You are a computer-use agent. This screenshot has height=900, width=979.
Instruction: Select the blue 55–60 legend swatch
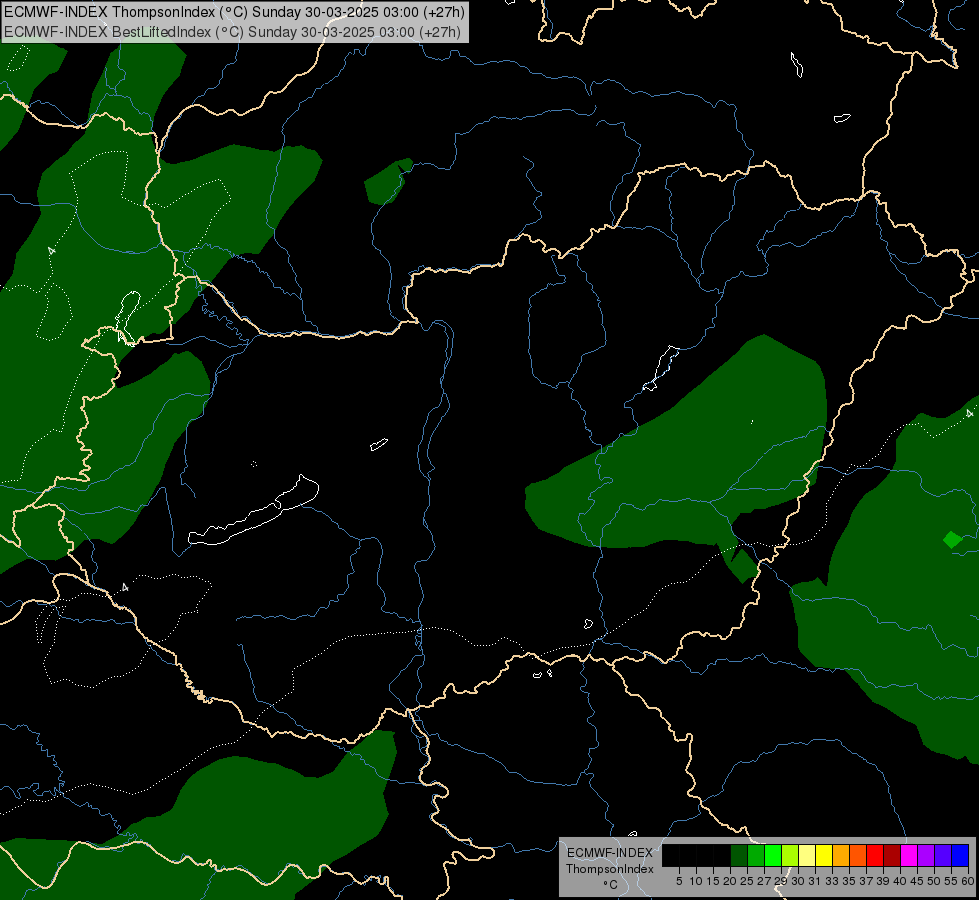tap(960, 855)
